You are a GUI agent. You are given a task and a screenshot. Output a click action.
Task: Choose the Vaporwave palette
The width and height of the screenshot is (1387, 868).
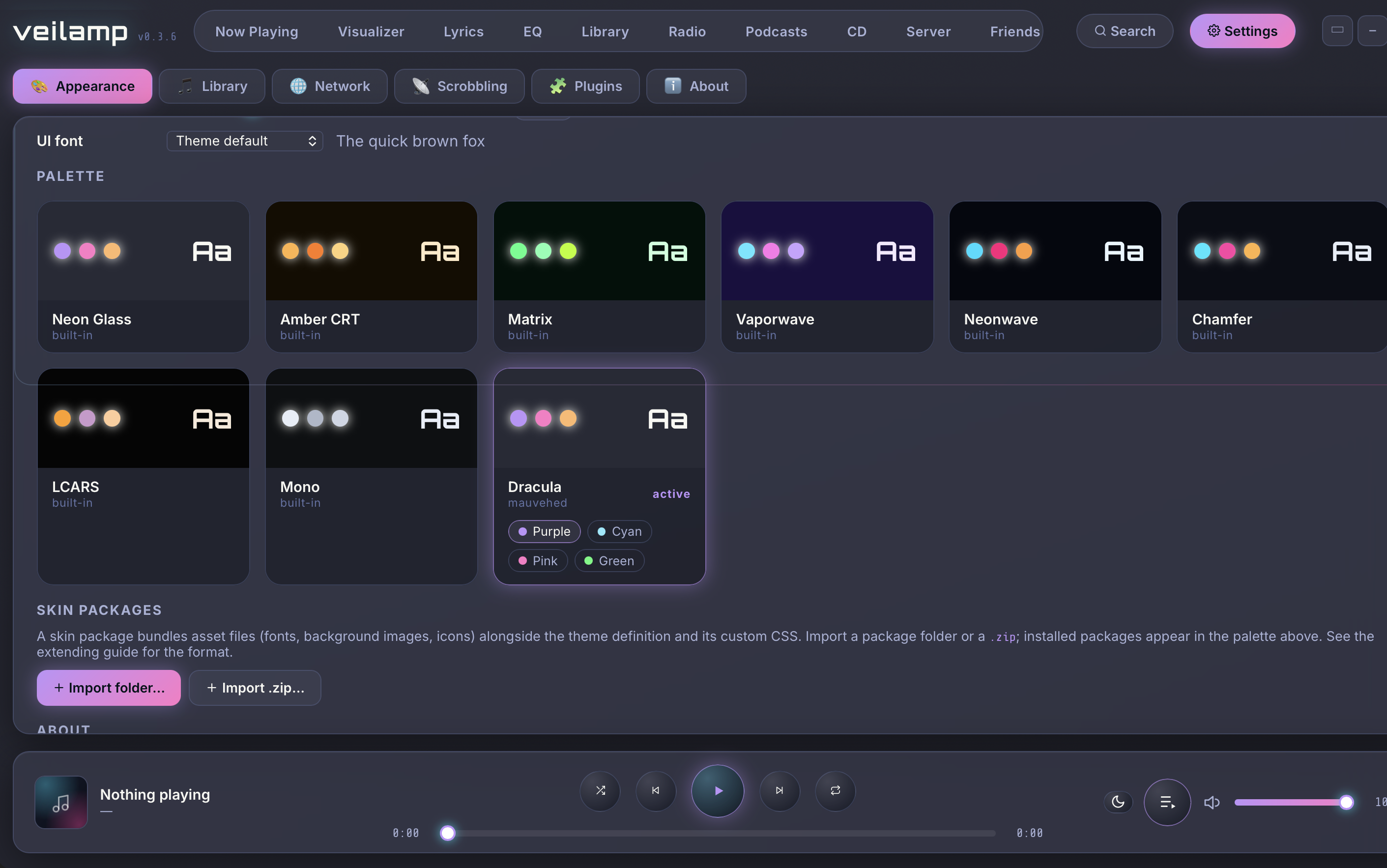tap(827, 277)
